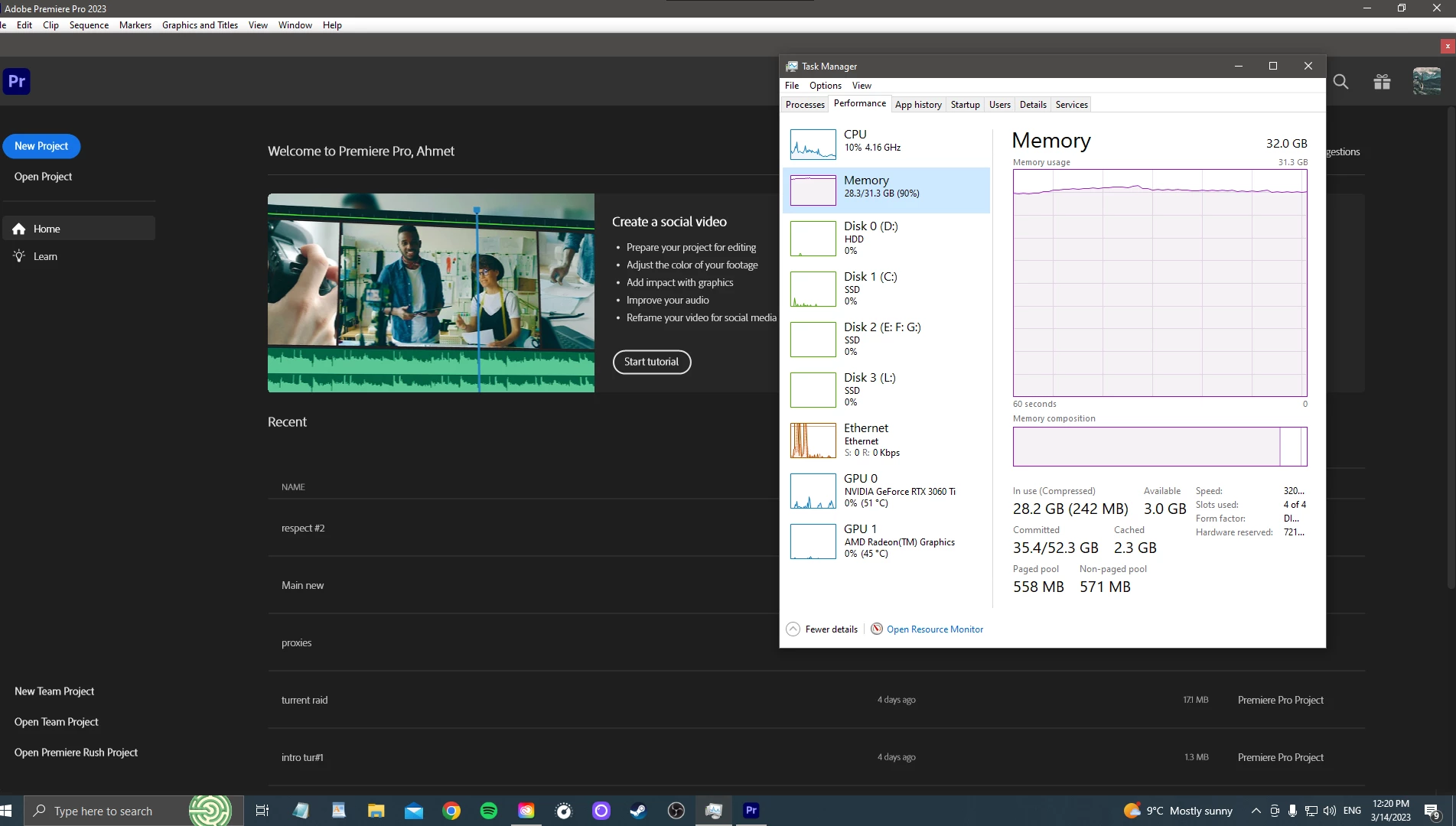Open Graphics and Titles menu
The image size is (1456, 826).
200,25
